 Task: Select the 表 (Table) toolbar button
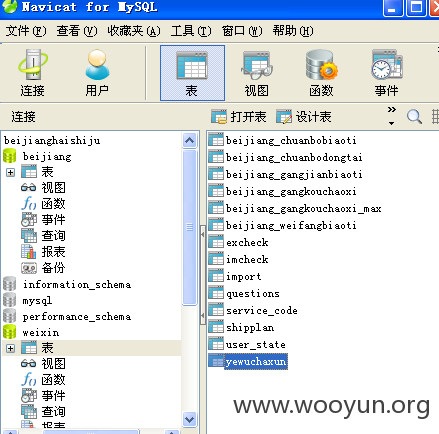click(x=192, y=73)
